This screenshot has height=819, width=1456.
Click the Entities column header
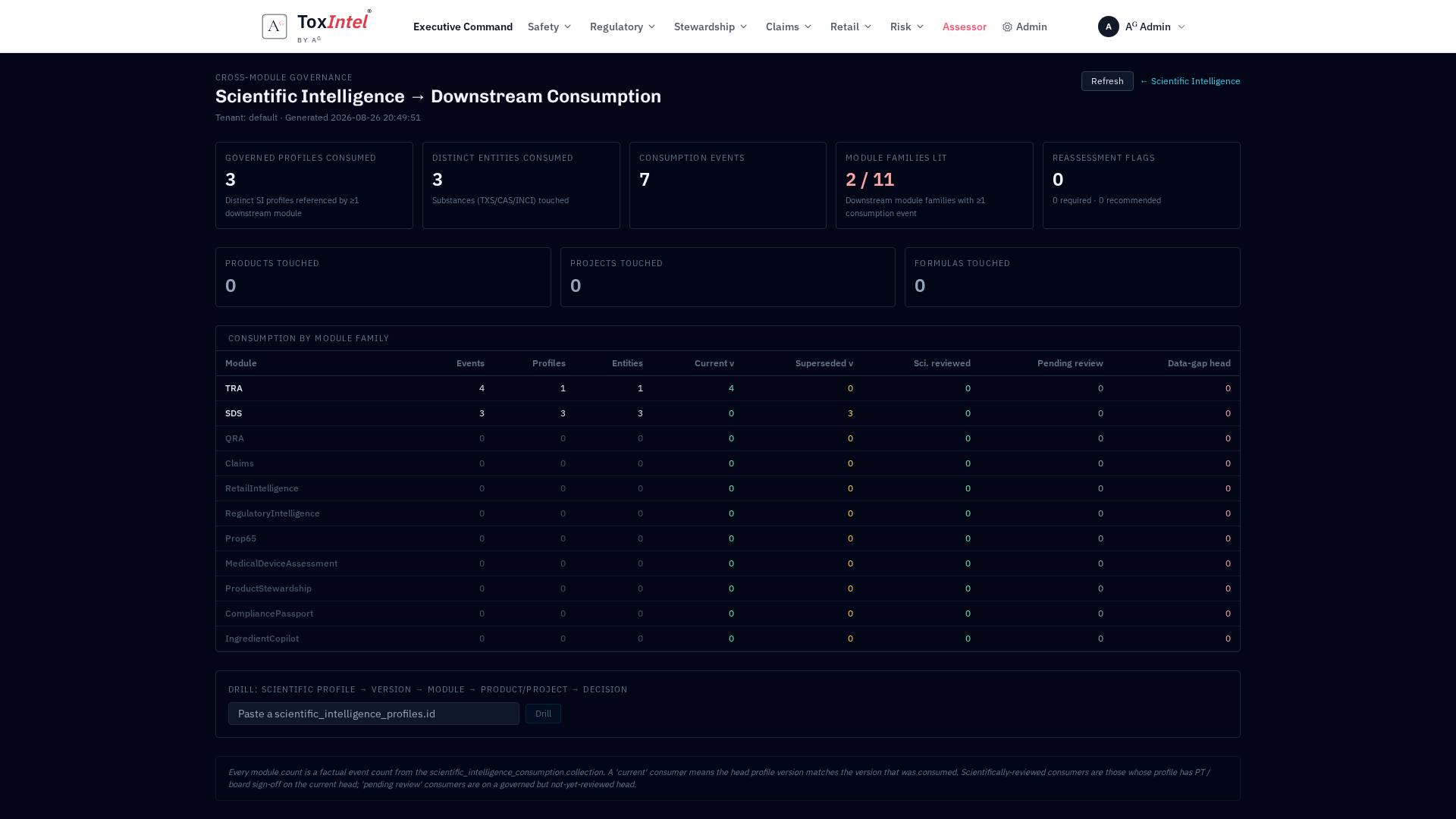[x=627, y=363]
